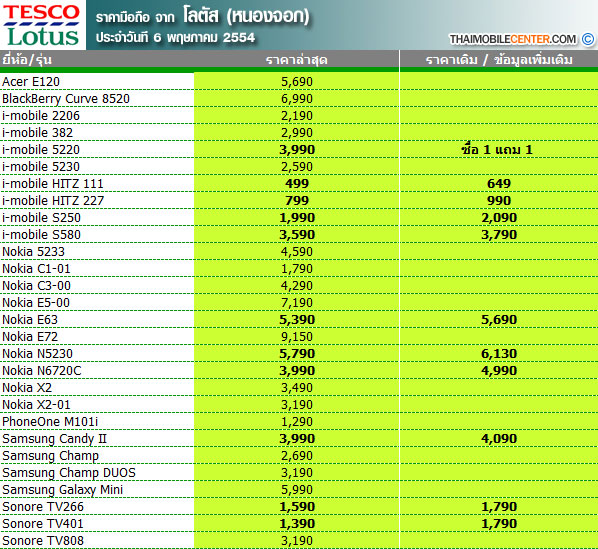598x549 pixels.
Task: Click the Tesco Lotus logo
Action: (x=43, y=25)
